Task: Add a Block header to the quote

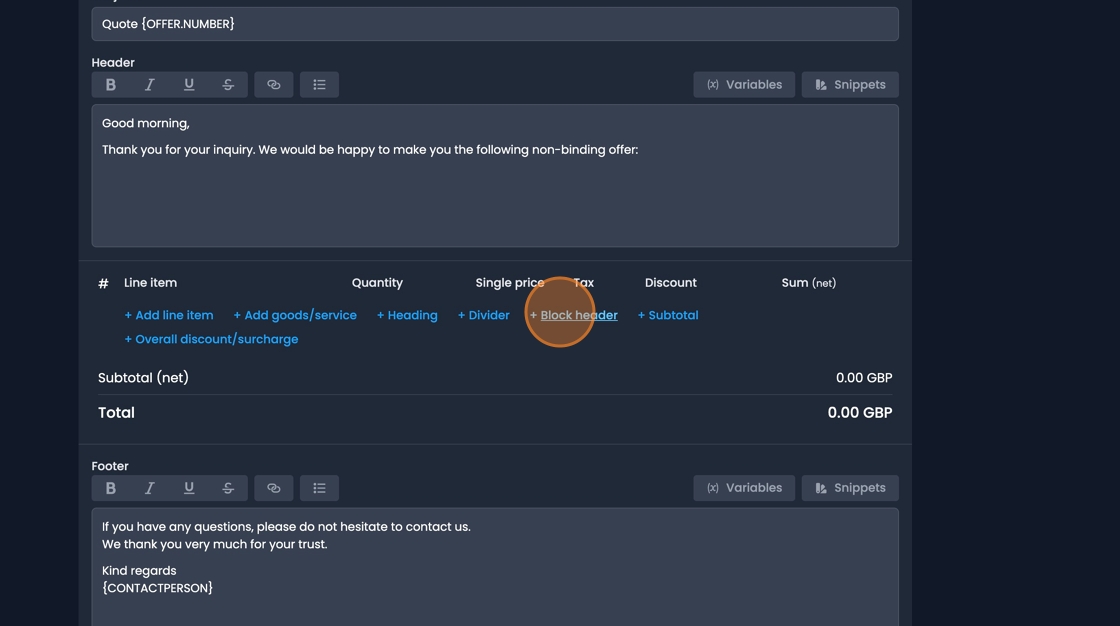Action: coord(573,314)
